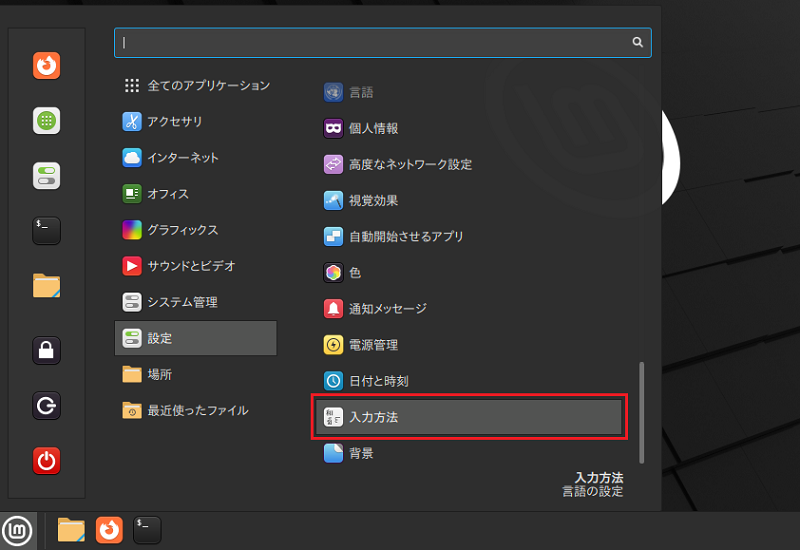Image resolution: width=800 pixels, height=550 pixels.
Task: Lock the screen with the padlock icon
Action: (x=46, y=351)
